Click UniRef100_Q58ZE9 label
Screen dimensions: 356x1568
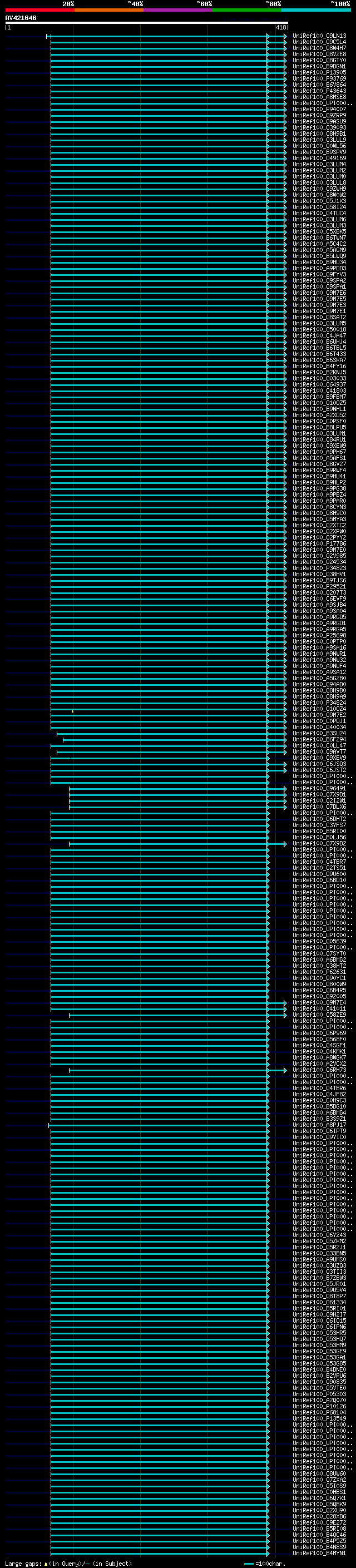319,1015
